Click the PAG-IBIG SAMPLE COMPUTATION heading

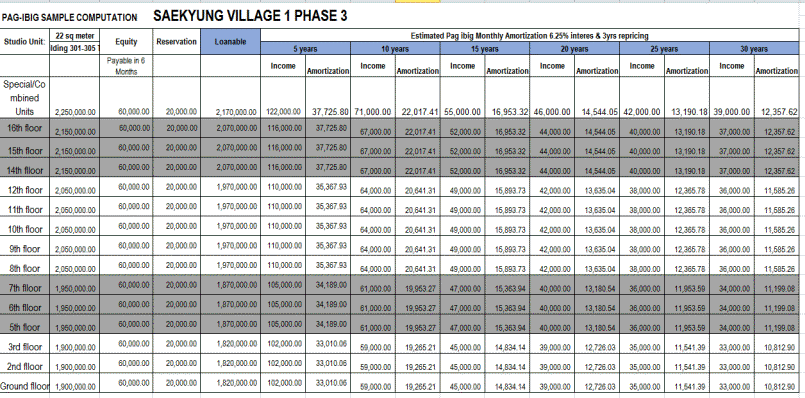coord(69,17)
